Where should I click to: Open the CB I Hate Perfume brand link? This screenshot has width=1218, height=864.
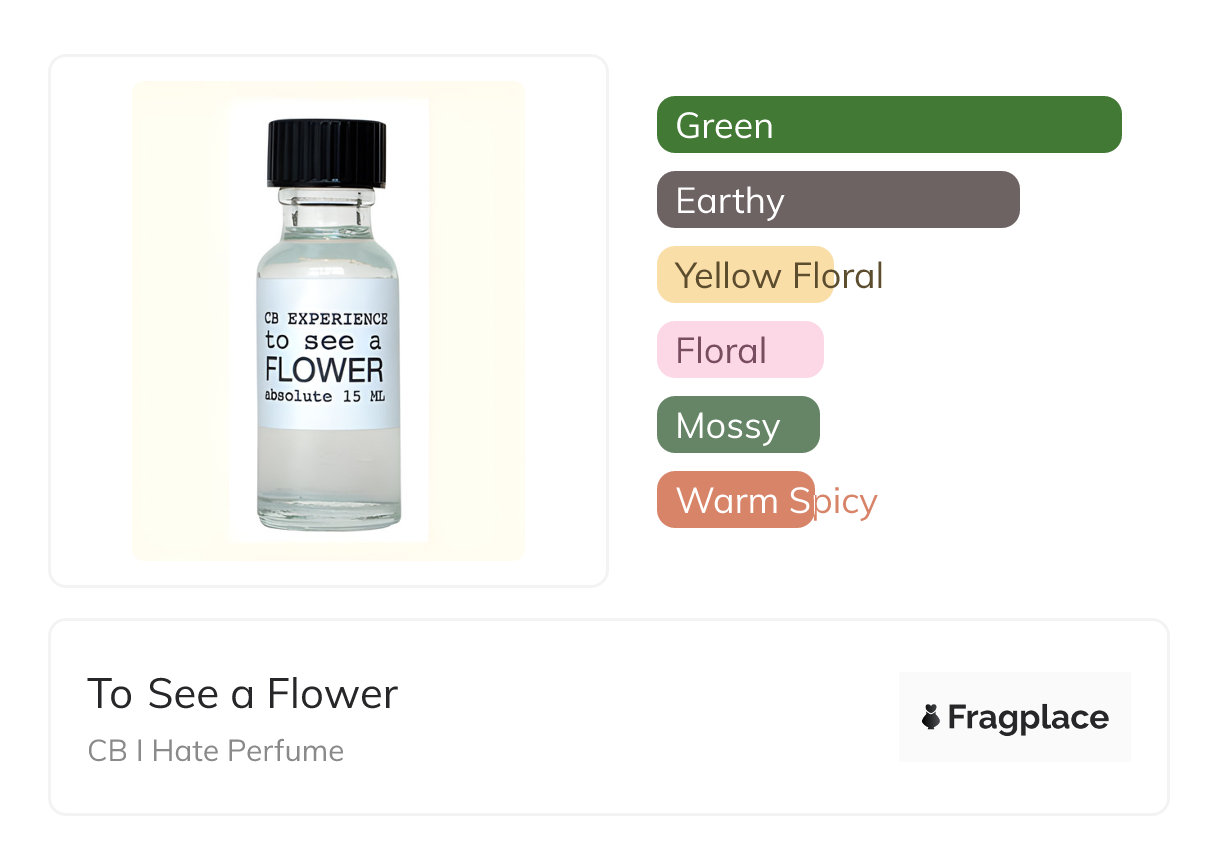tap(215, 750)
